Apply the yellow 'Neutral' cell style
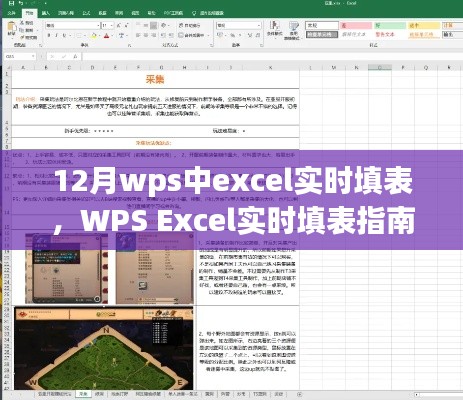463x400 pixels. pos(424,25)
